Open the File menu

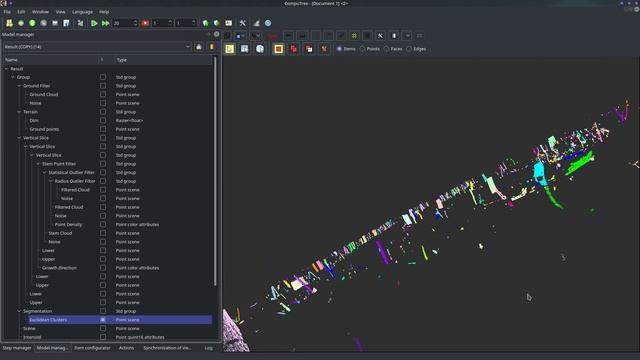[7, 12]
